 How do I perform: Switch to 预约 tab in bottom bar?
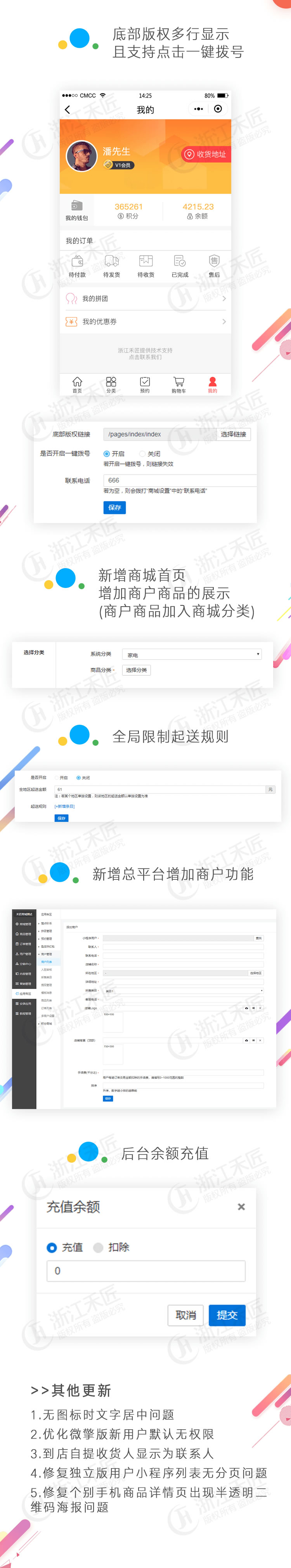pos(145,385)
